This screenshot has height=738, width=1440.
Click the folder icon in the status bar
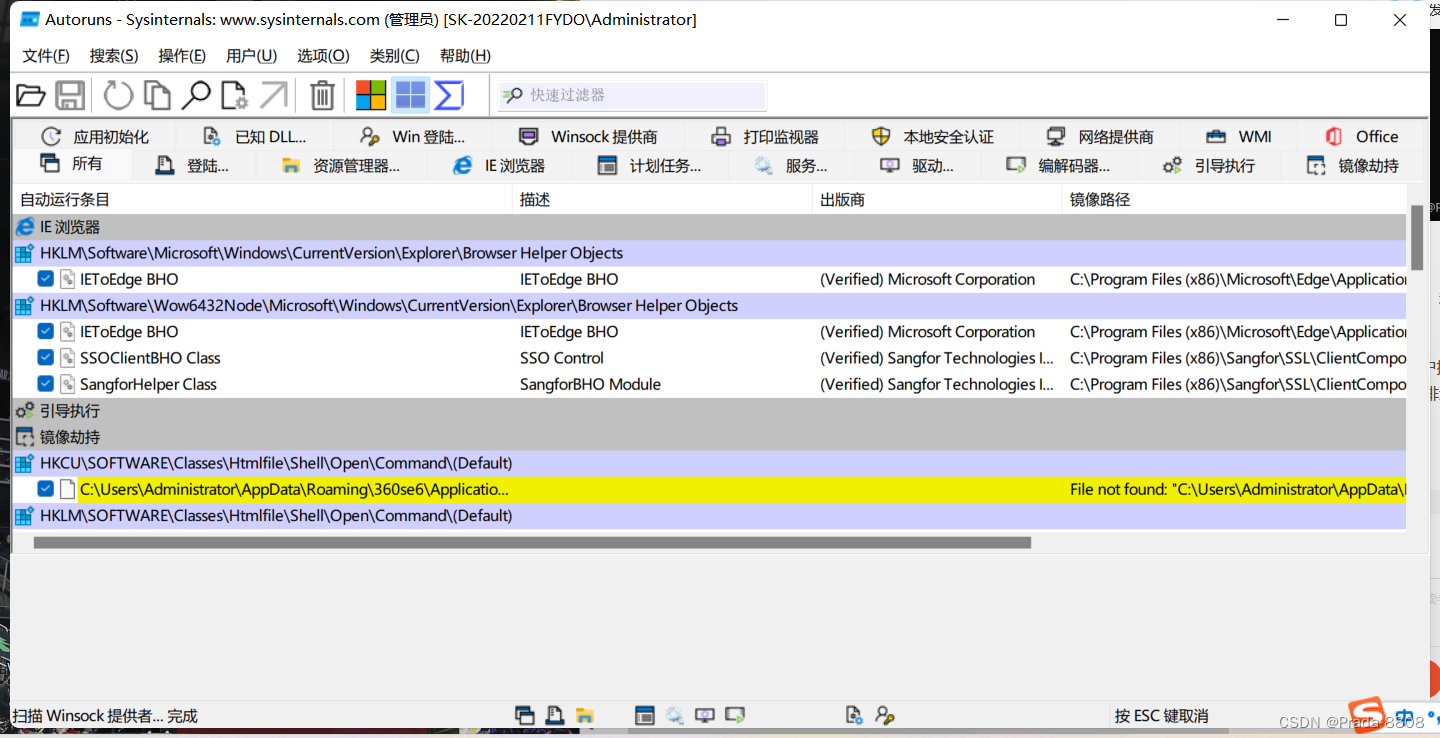click(585, 716)
